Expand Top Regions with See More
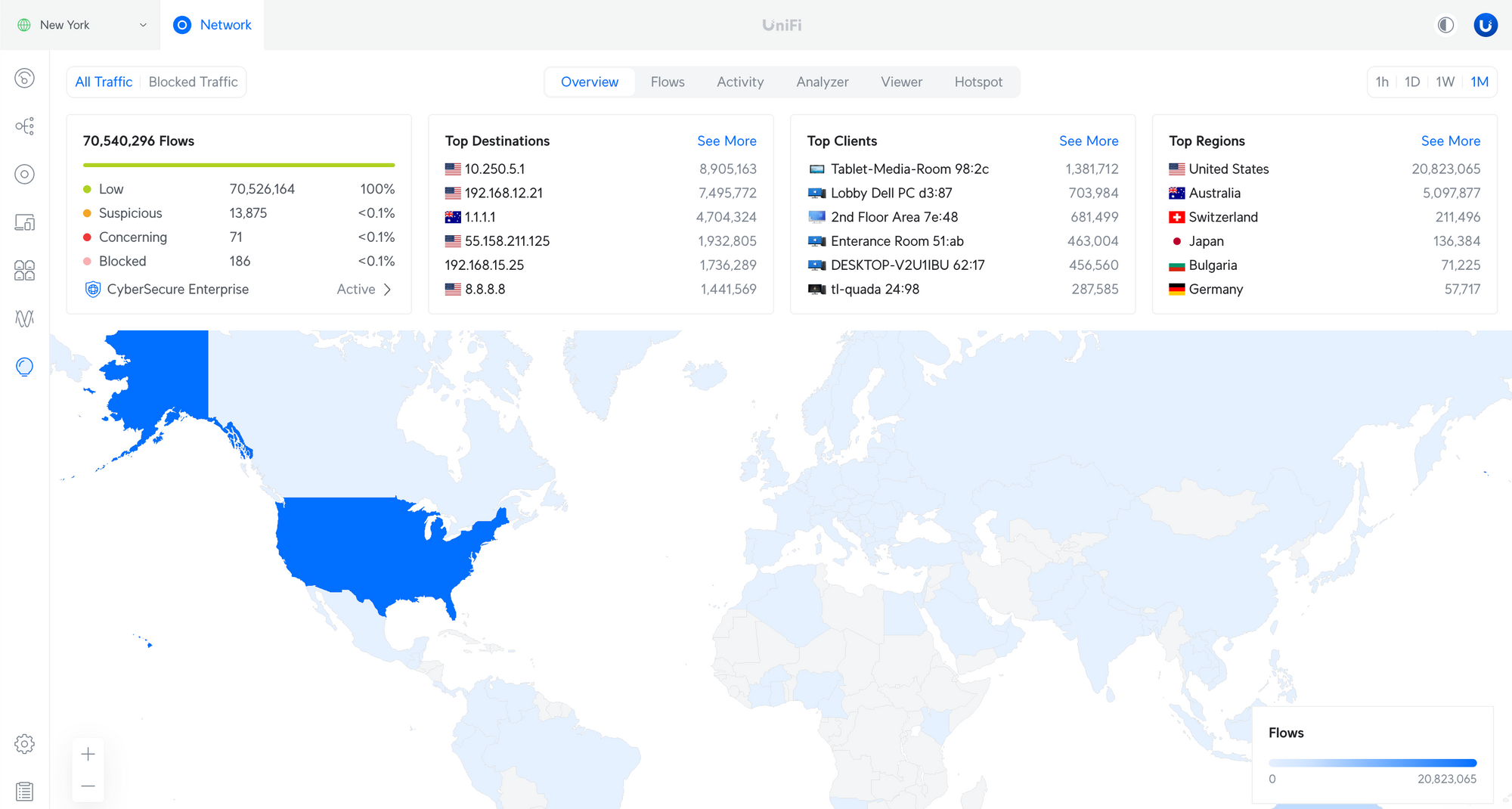Viewport: 1512px width, 809px height. [x=1450, y=141]
